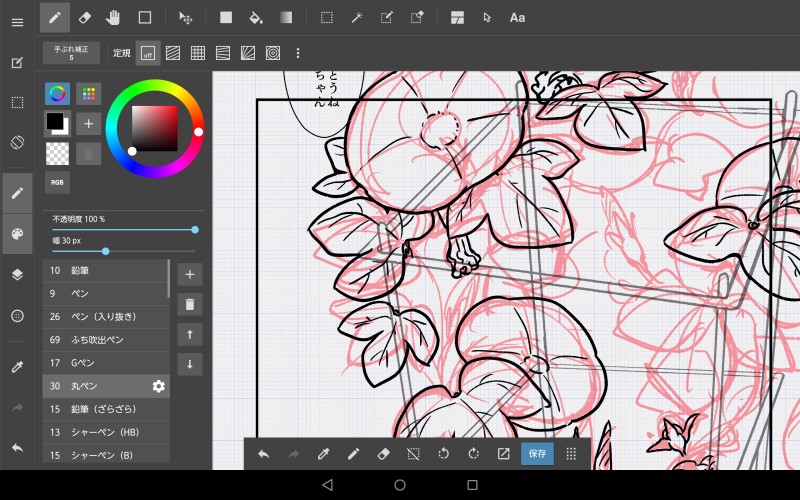Viewport: 800px width, 500px height.
Task: Click undo in the bottom shortcut bar
Action: (263, 454)
